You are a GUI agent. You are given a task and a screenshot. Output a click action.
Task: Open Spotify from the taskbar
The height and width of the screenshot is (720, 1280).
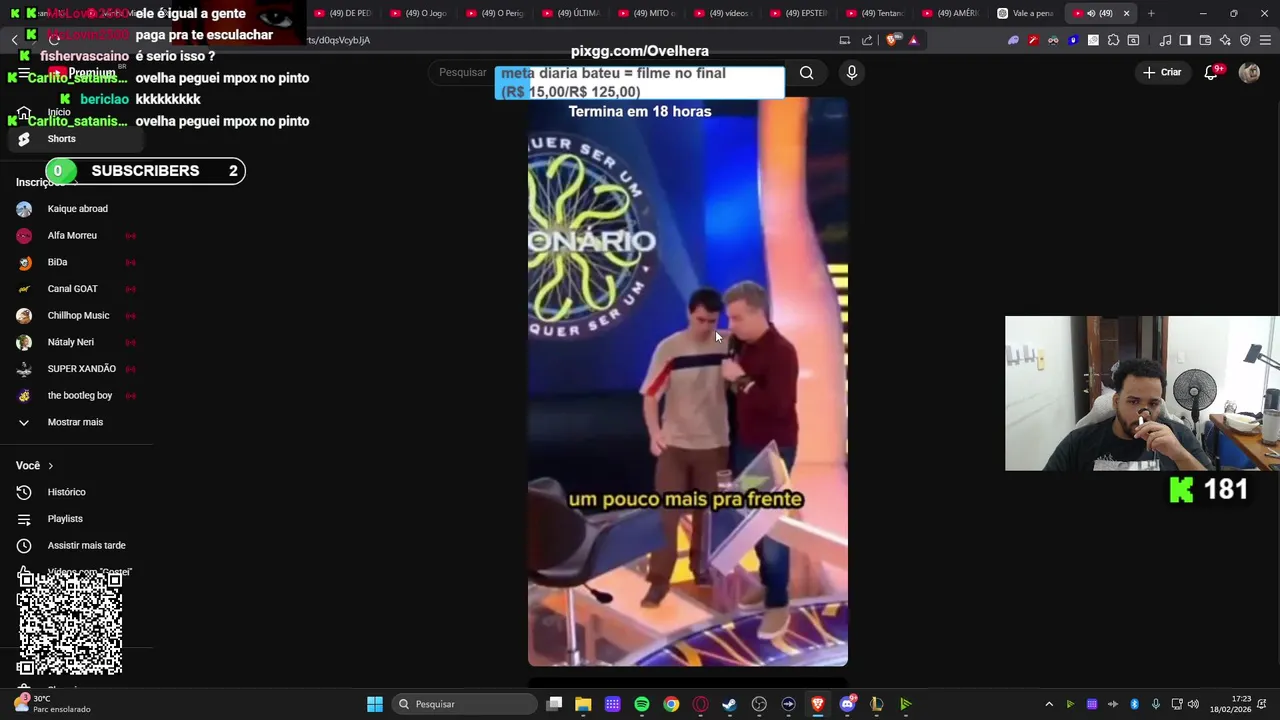(642, 704)
